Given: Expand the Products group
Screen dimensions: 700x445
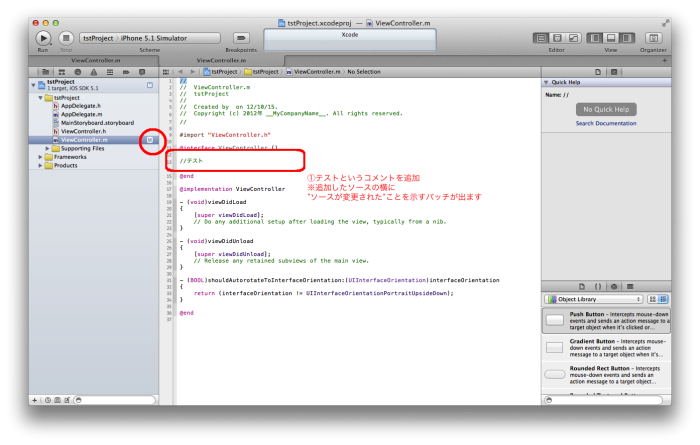Looking at the screenshot, I should 41,165.
